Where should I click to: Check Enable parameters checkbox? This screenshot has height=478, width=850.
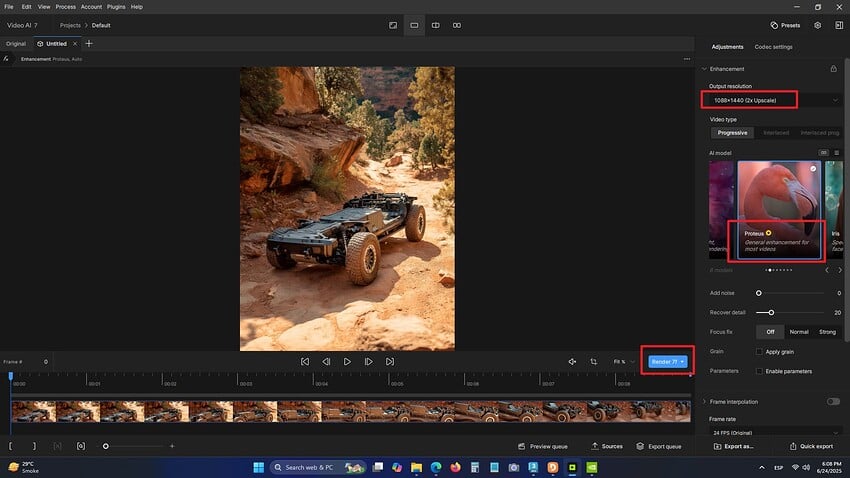(x=759, y=371)
